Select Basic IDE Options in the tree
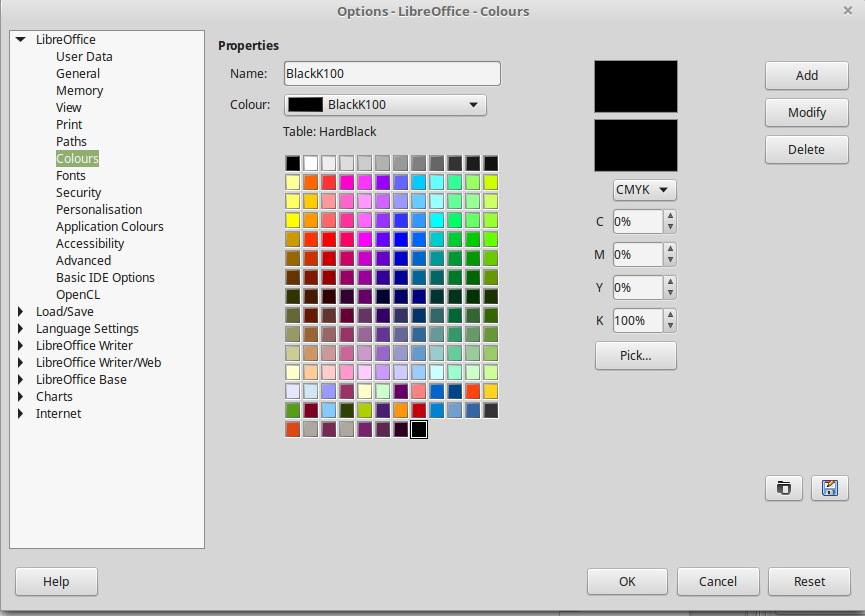The image size is (865, 616). click(x=105, y=278)
